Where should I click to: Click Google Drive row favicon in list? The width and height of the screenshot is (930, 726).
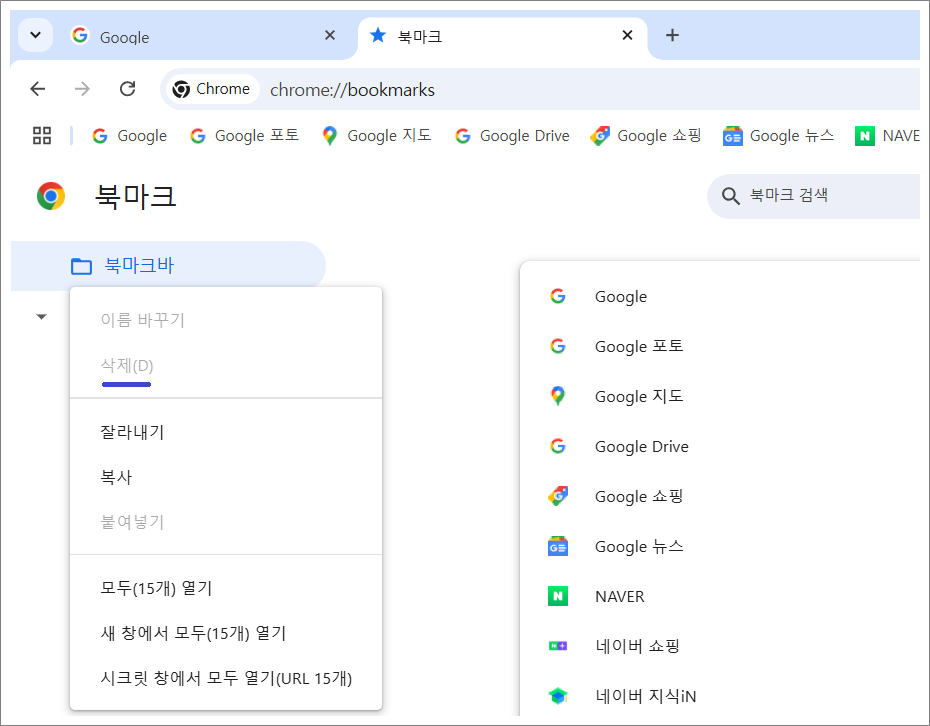pyautogui.click(x=558, y=446)
